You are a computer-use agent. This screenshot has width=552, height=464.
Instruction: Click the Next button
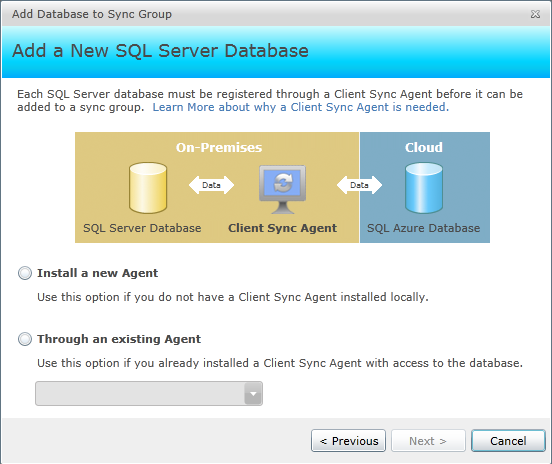tap(428, 440)
